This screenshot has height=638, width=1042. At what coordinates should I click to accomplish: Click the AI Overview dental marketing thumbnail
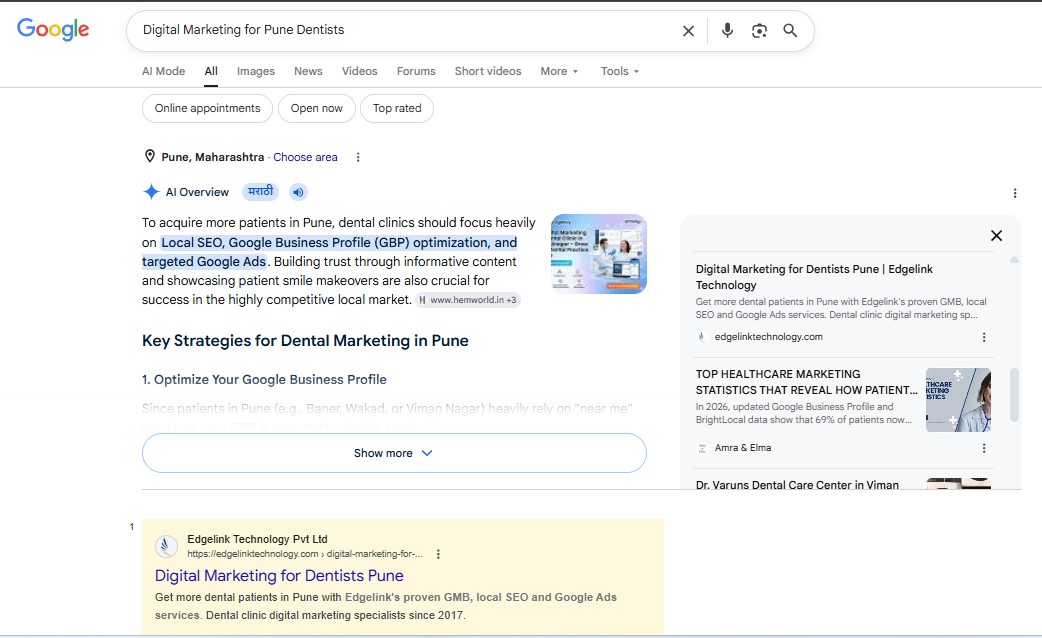point(599,254)
